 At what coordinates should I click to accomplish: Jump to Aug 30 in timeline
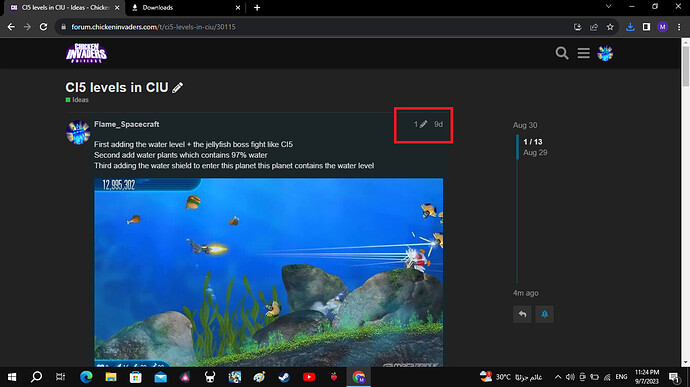point(525,125)
